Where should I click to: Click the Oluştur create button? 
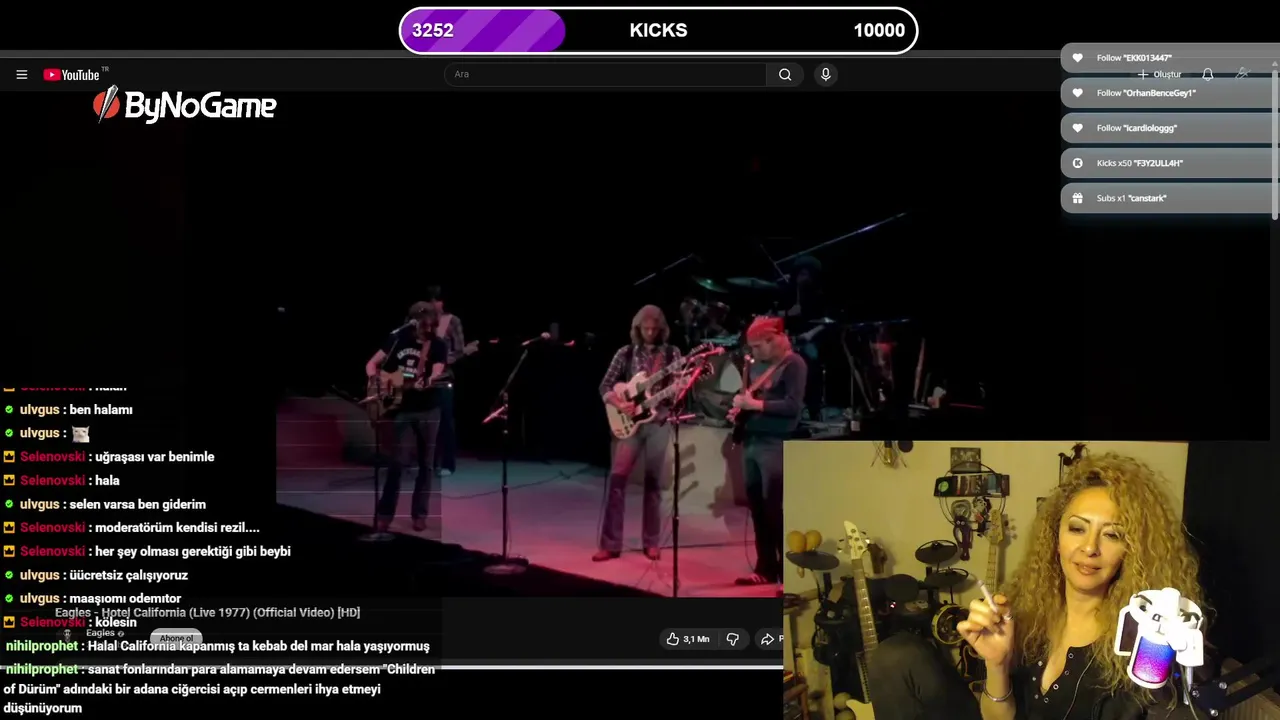(1159, 75)
